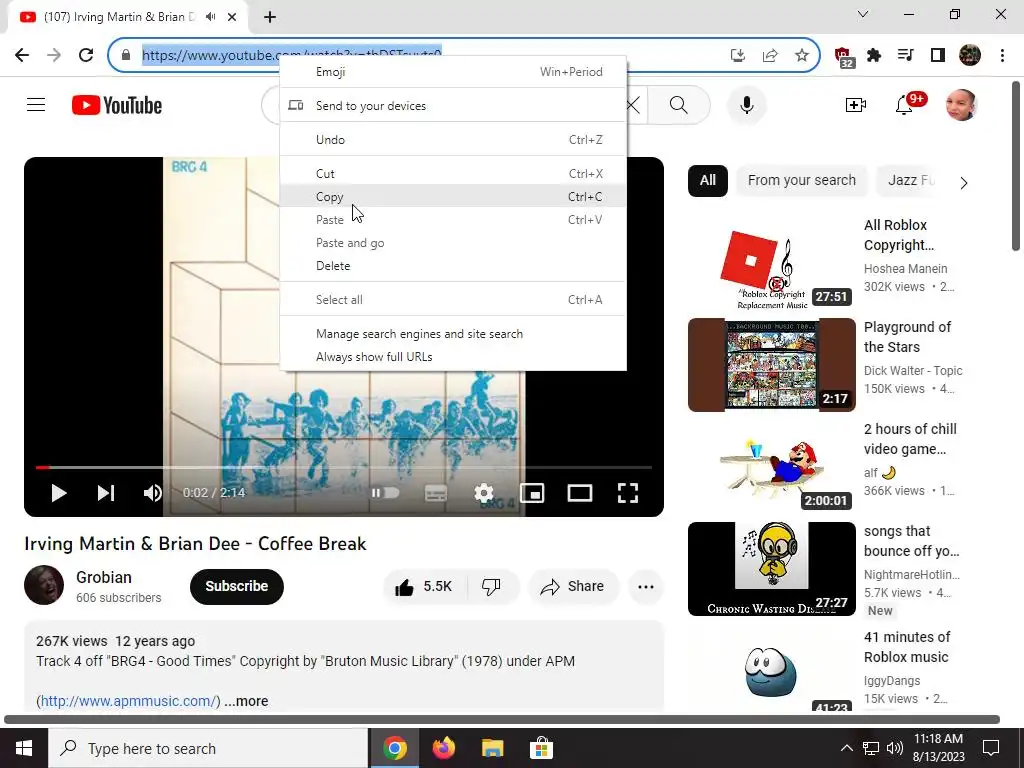The width and height of the screenshot is (1024, 768).
Task: Dislike the video with thumbs down
Action: [491, 586]
